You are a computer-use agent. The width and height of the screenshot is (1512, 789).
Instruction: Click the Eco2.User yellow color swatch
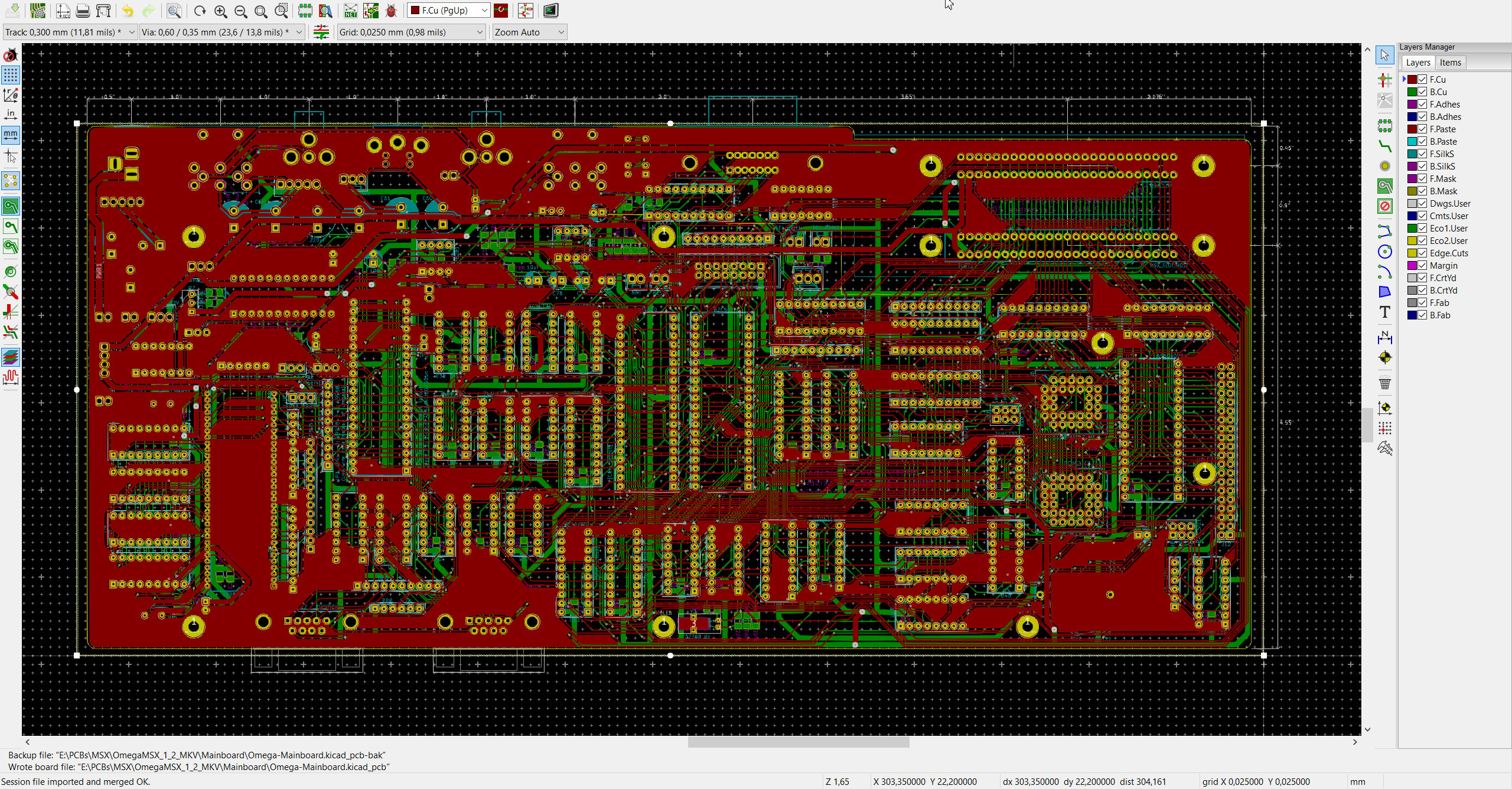pyautogui.click(x=1412, y=240)
